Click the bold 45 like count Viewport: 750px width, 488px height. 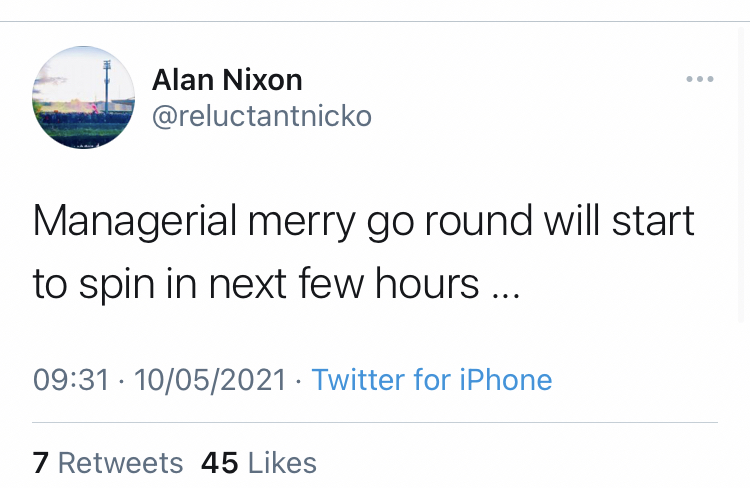tap(220, 463)
